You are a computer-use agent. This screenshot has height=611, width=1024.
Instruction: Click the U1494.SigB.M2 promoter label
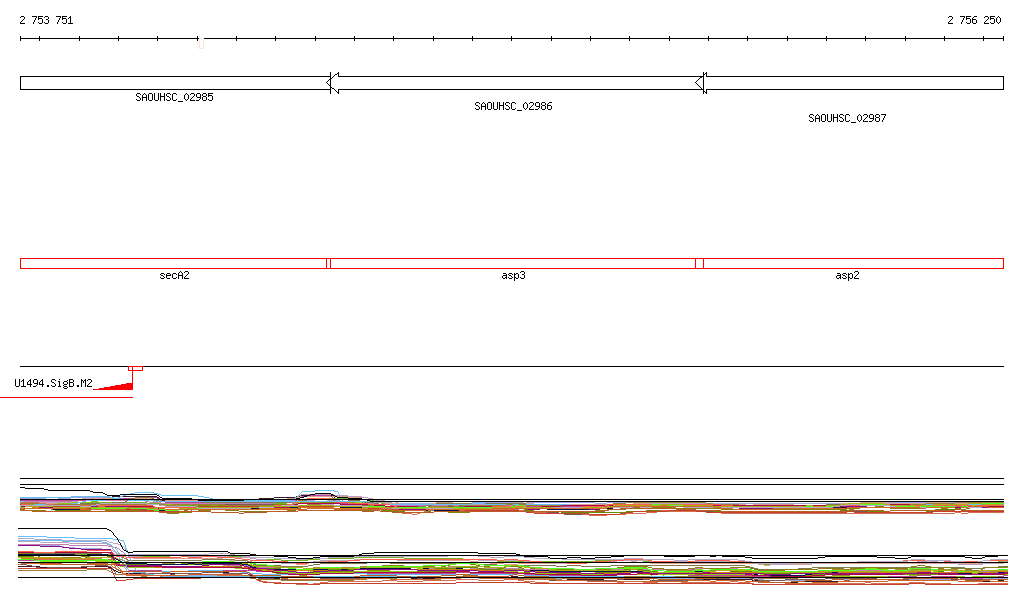tap(54, 383)
